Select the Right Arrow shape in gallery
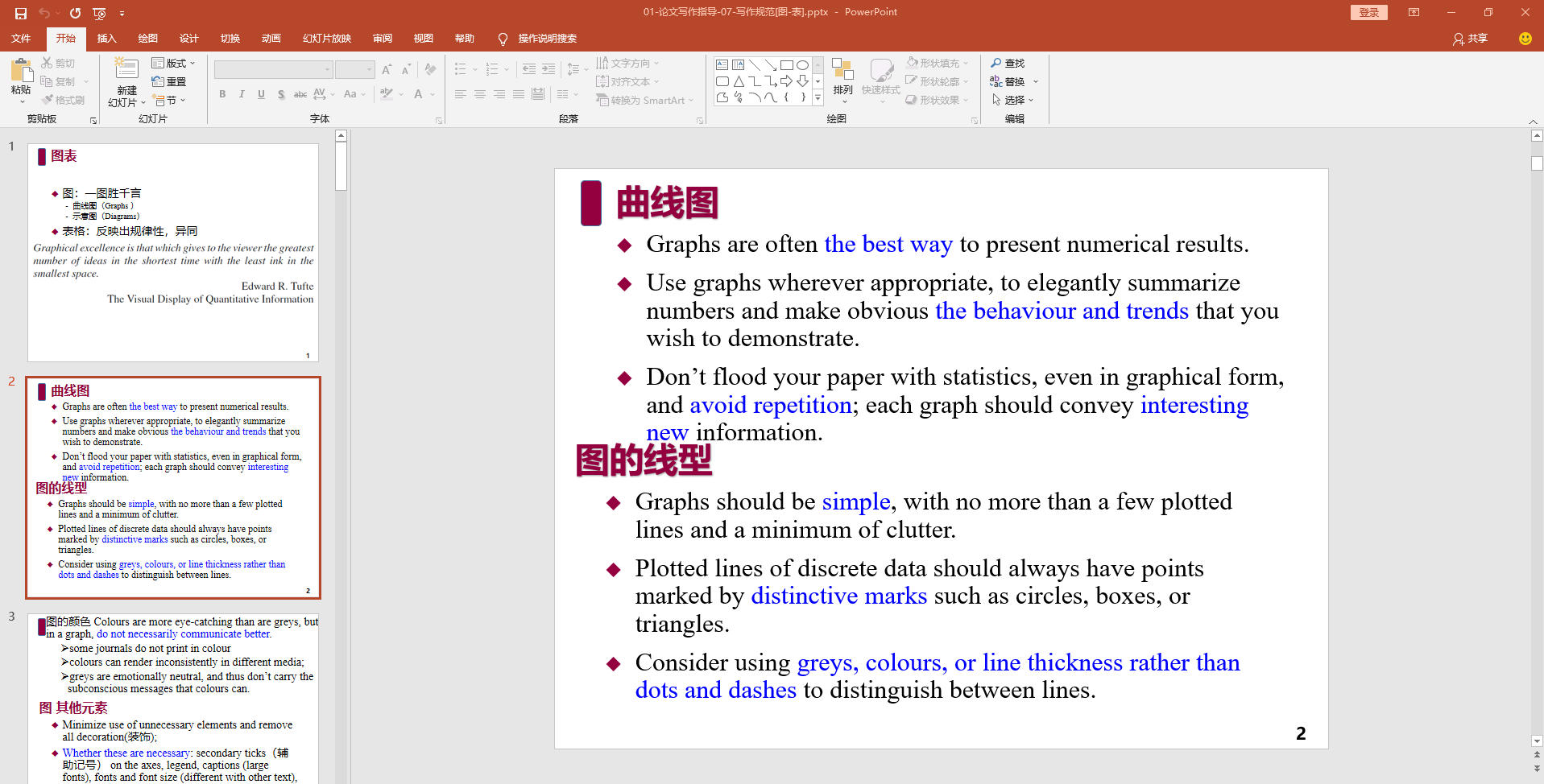Image resolution: width=1544 pixels, height=784 pixels. 786,81
